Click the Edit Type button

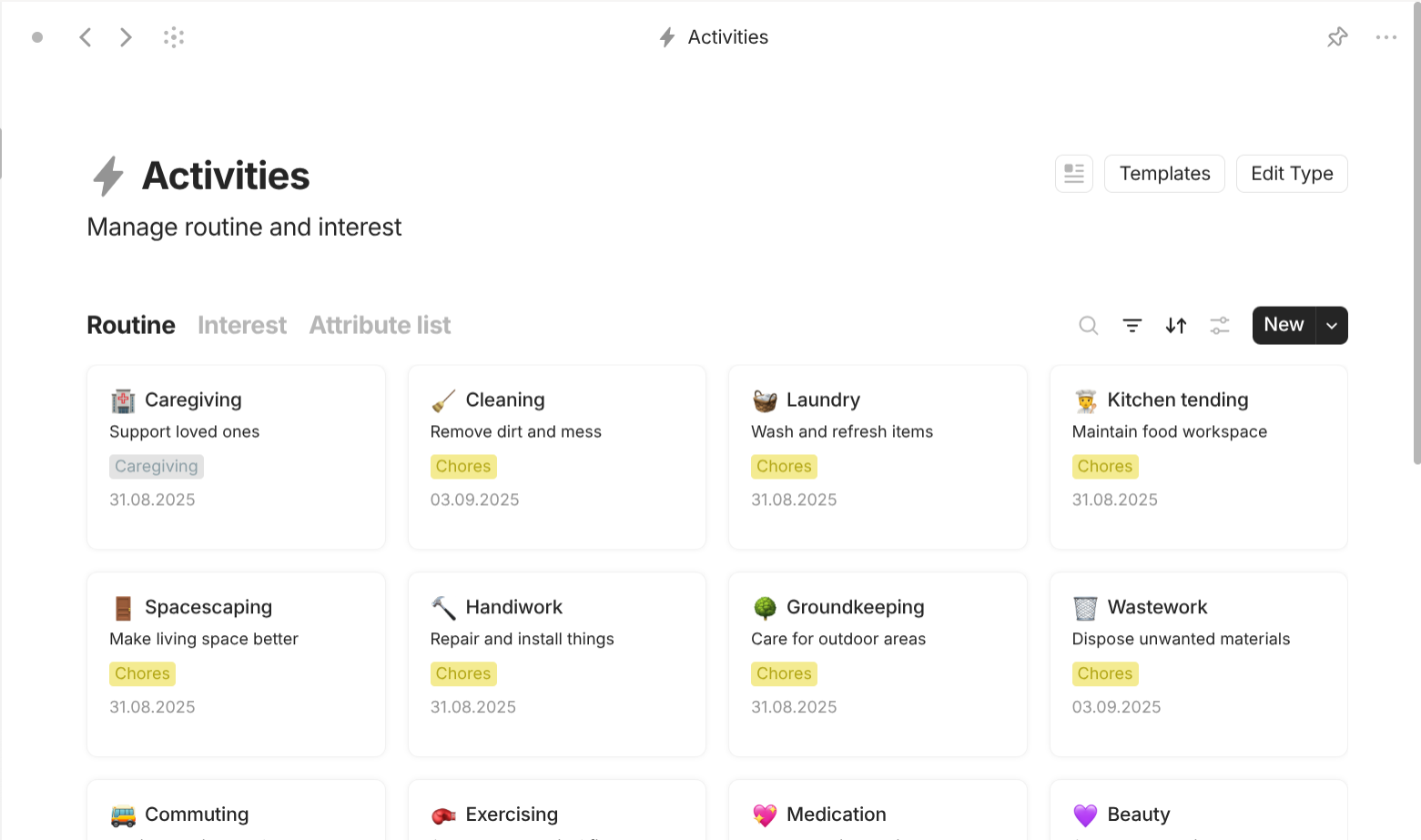tap(1292, 173)
